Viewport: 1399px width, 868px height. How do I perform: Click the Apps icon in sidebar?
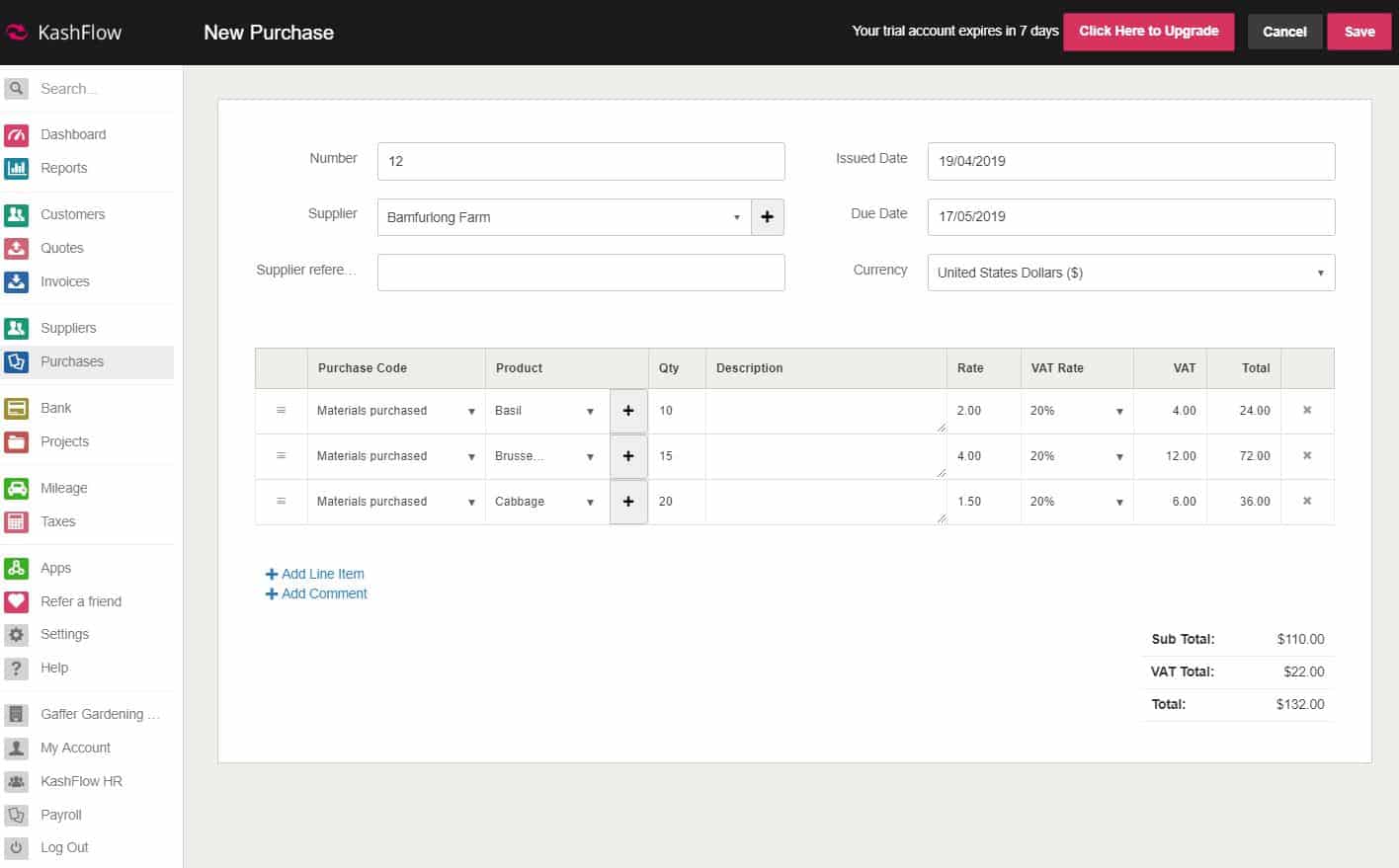(16, 568)
